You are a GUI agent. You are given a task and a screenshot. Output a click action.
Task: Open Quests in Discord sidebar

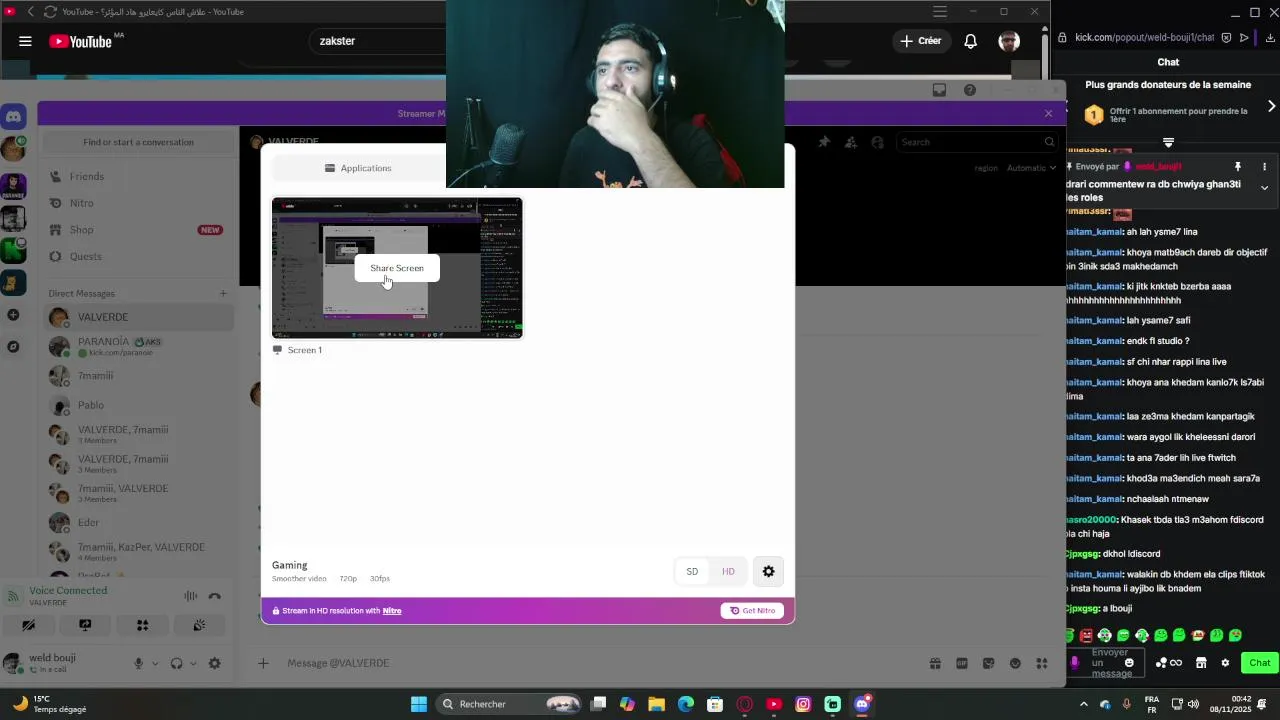139,256
